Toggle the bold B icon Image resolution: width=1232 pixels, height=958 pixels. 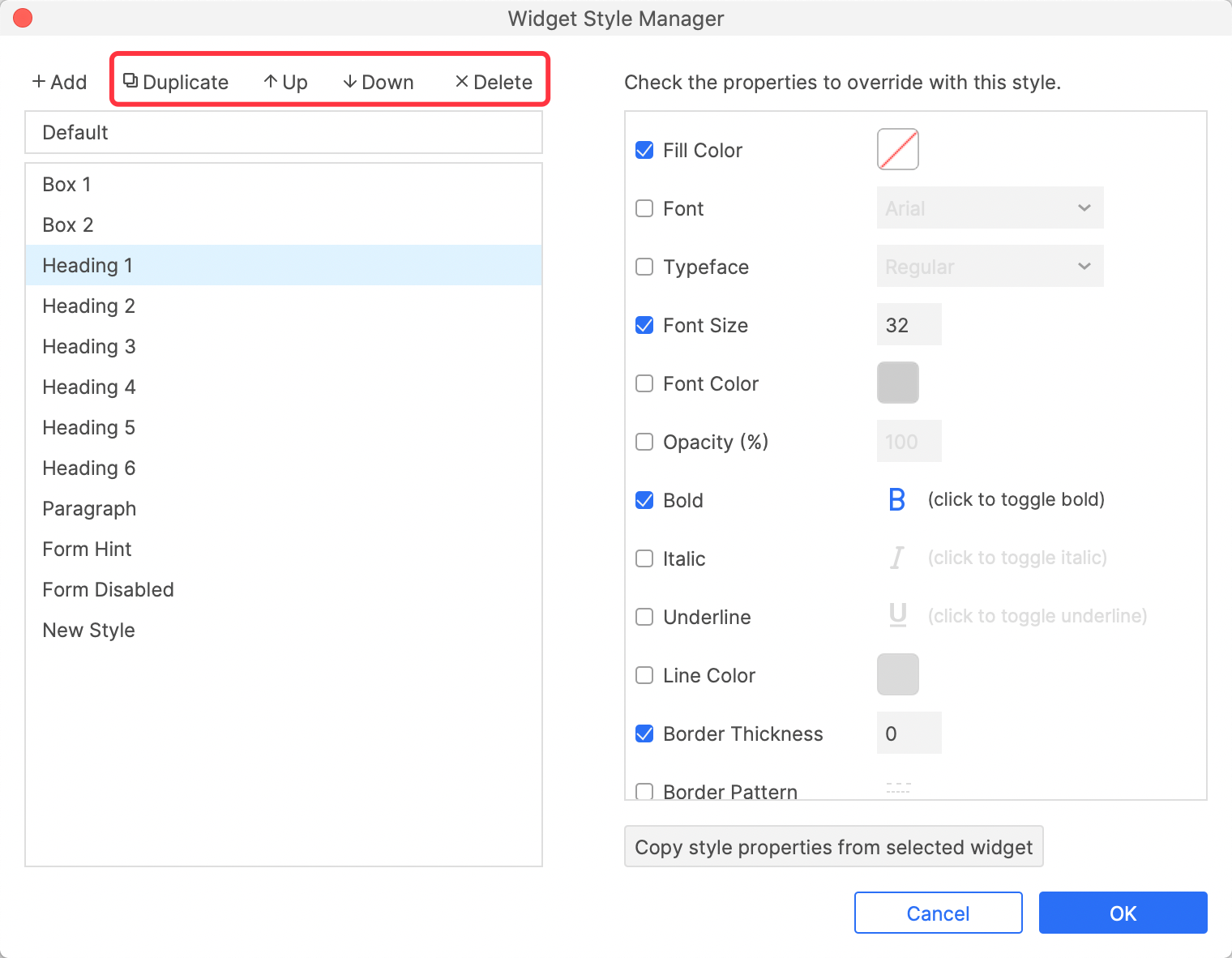point(896,500)
